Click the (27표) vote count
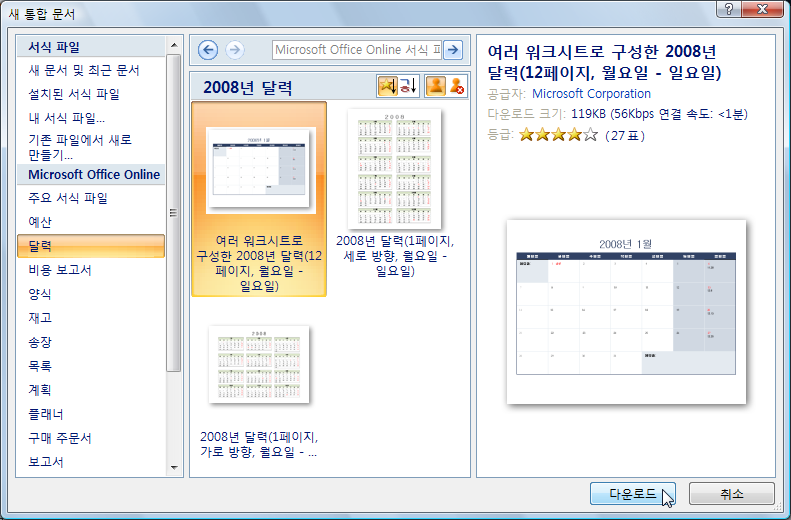The height and width of the screenshot is (520, 791). [x=625, y=135]
